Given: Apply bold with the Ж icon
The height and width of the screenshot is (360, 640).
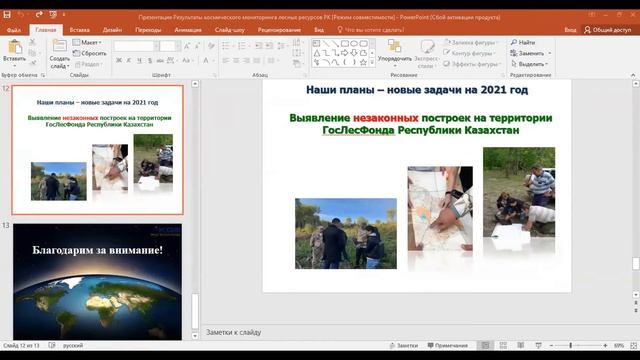Looking at the screenshot, I should 119,60.
